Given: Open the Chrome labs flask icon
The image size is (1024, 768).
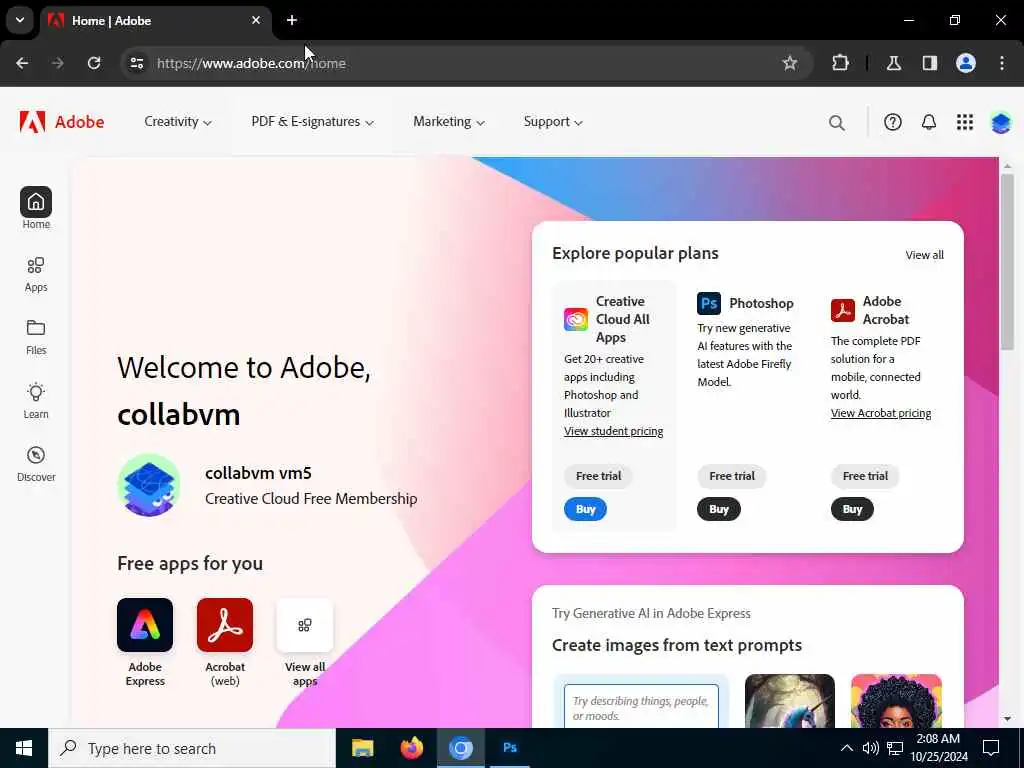Looking at the screenshot, I should coord(893,63).
